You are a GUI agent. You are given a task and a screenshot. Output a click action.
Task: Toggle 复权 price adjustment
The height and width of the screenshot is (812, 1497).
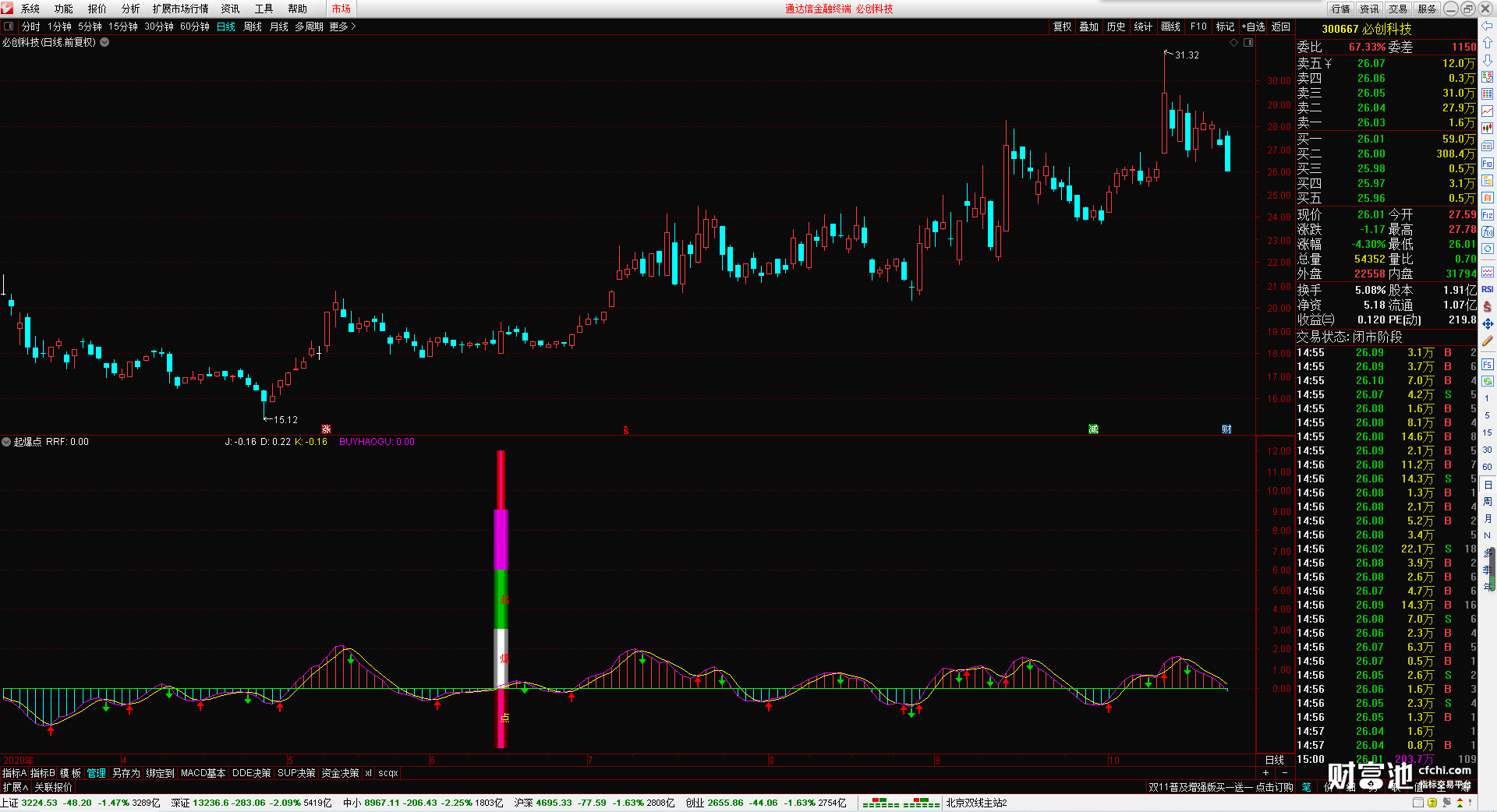point(1063,26)
